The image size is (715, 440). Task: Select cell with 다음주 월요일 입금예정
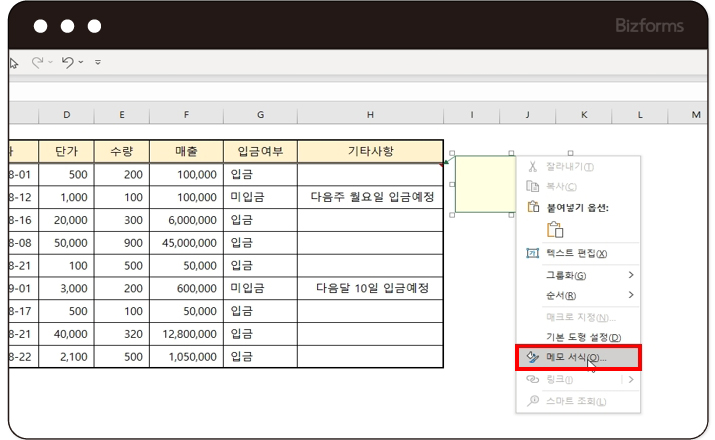370,197
